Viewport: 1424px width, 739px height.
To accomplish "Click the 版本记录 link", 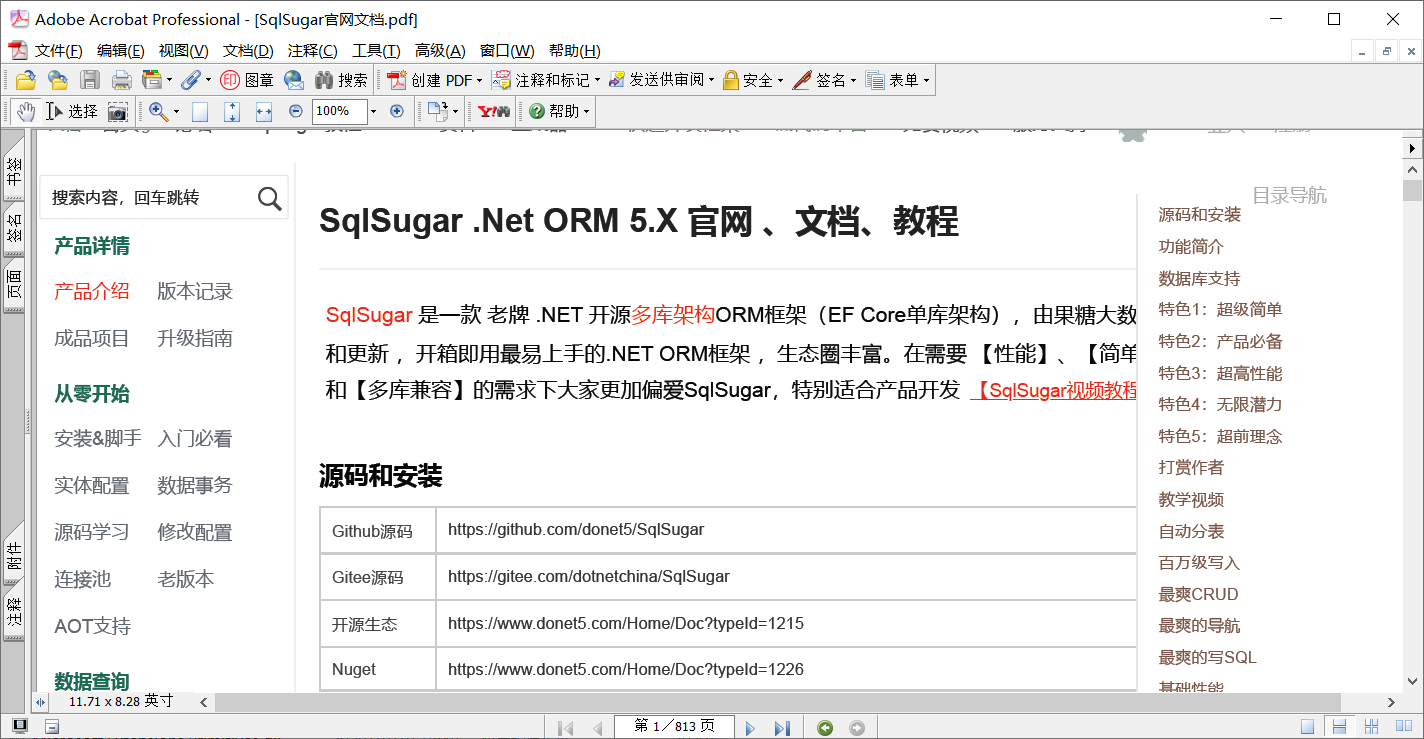I will point(195,291).
